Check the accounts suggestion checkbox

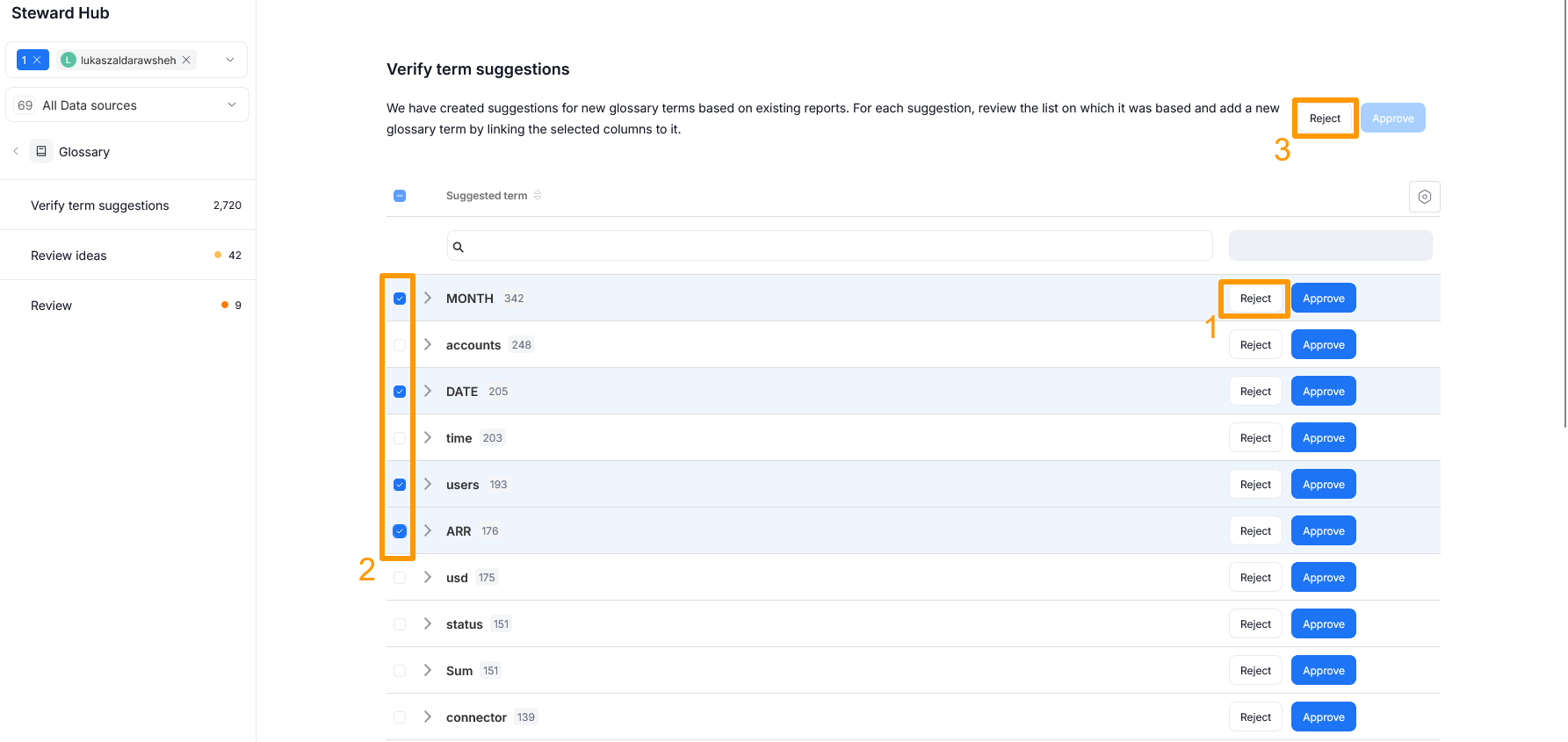[x=400, y=344]
